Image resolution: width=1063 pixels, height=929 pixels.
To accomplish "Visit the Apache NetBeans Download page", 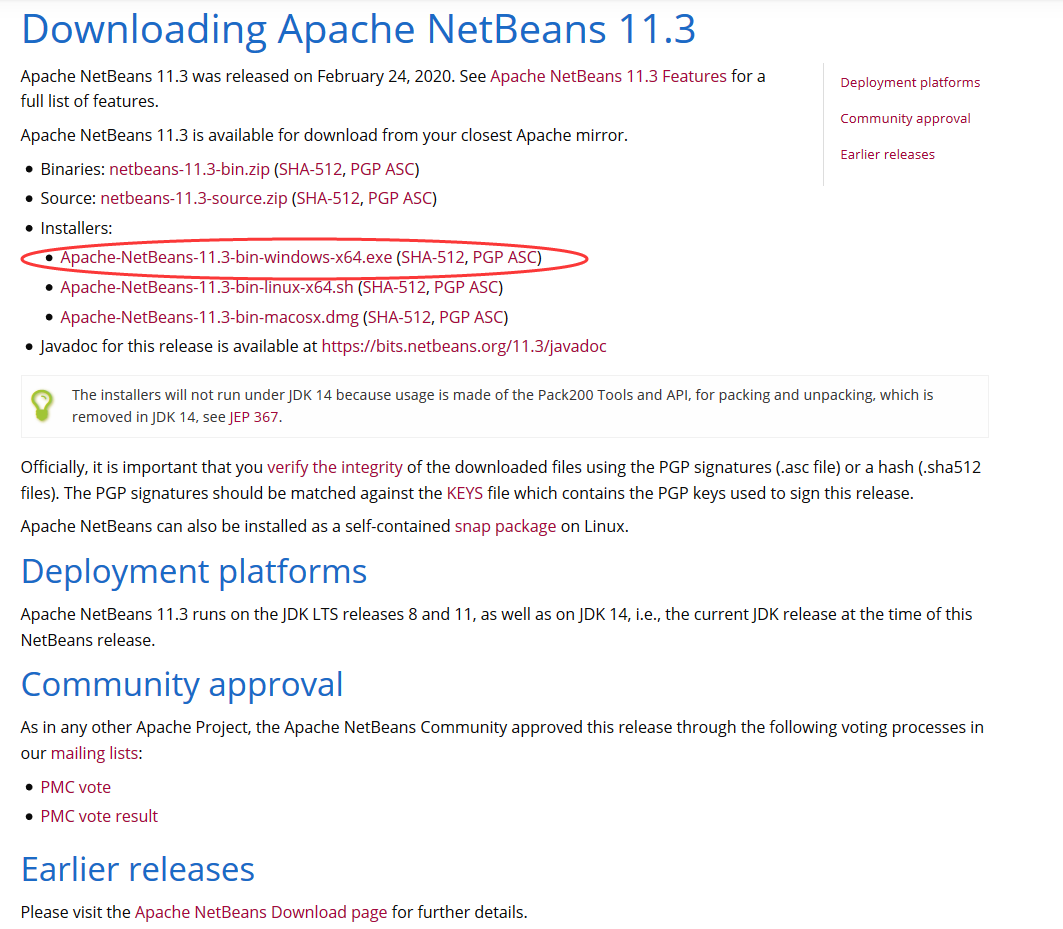I will (x=261, y=912).
